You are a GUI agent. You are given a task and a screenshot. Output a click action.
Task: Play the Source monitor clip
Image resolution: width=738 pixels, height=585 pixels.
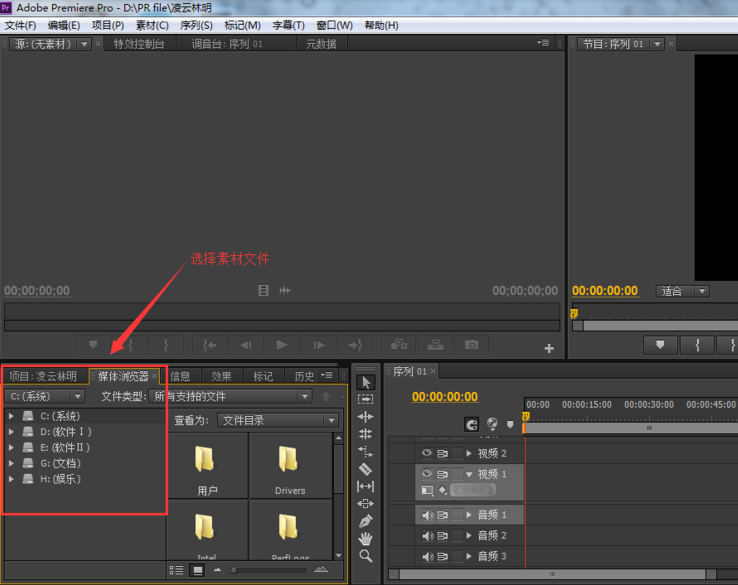tap(282, 345)
